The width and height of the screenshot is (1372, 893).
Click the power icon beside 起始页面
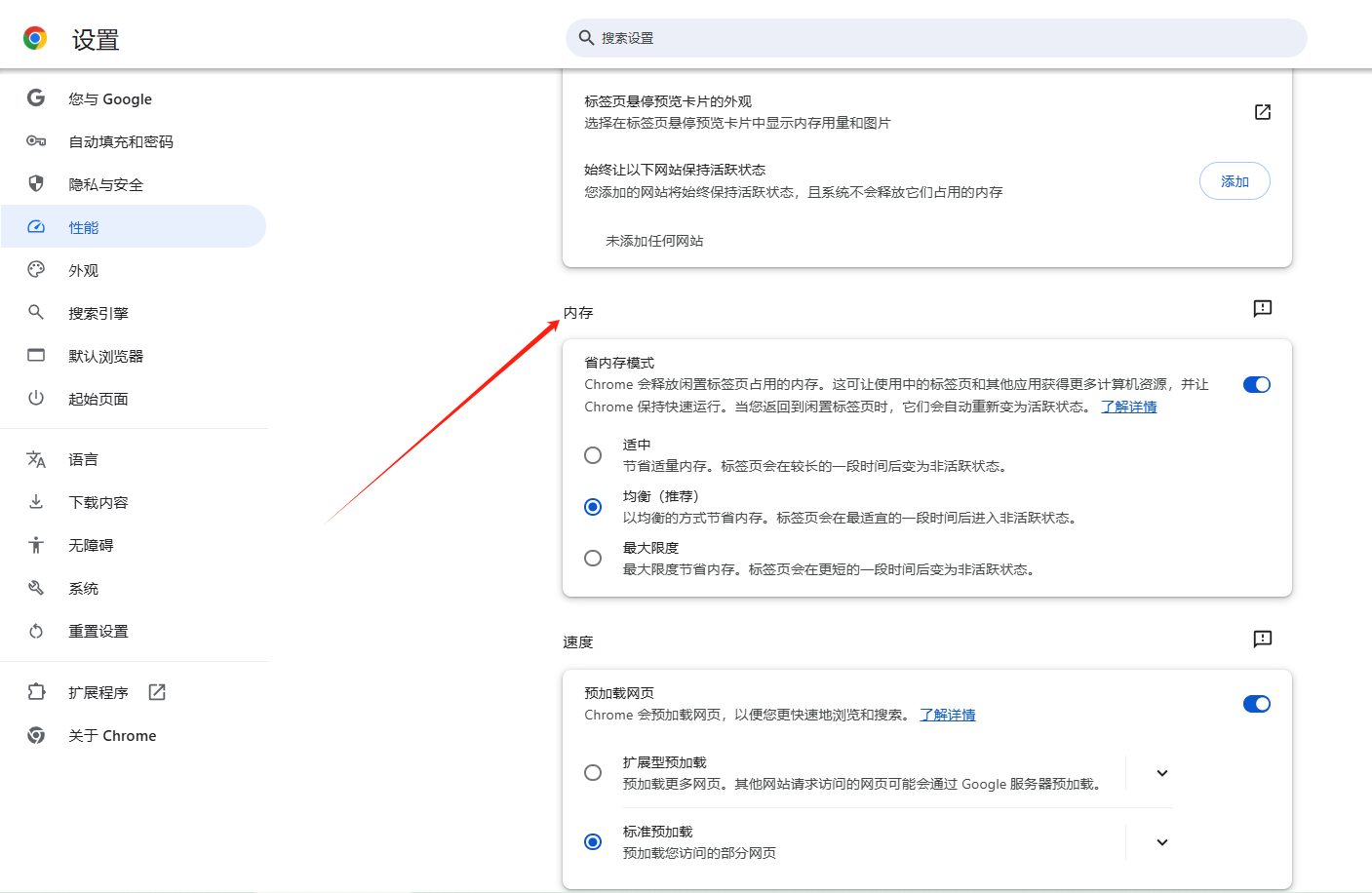point(36,398)
